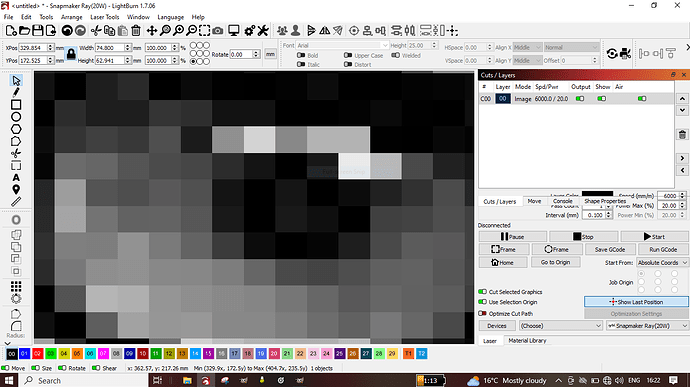Screen dimensions: 690x387
Task: Click the Camera capture icon
Action: pos(217,31)
